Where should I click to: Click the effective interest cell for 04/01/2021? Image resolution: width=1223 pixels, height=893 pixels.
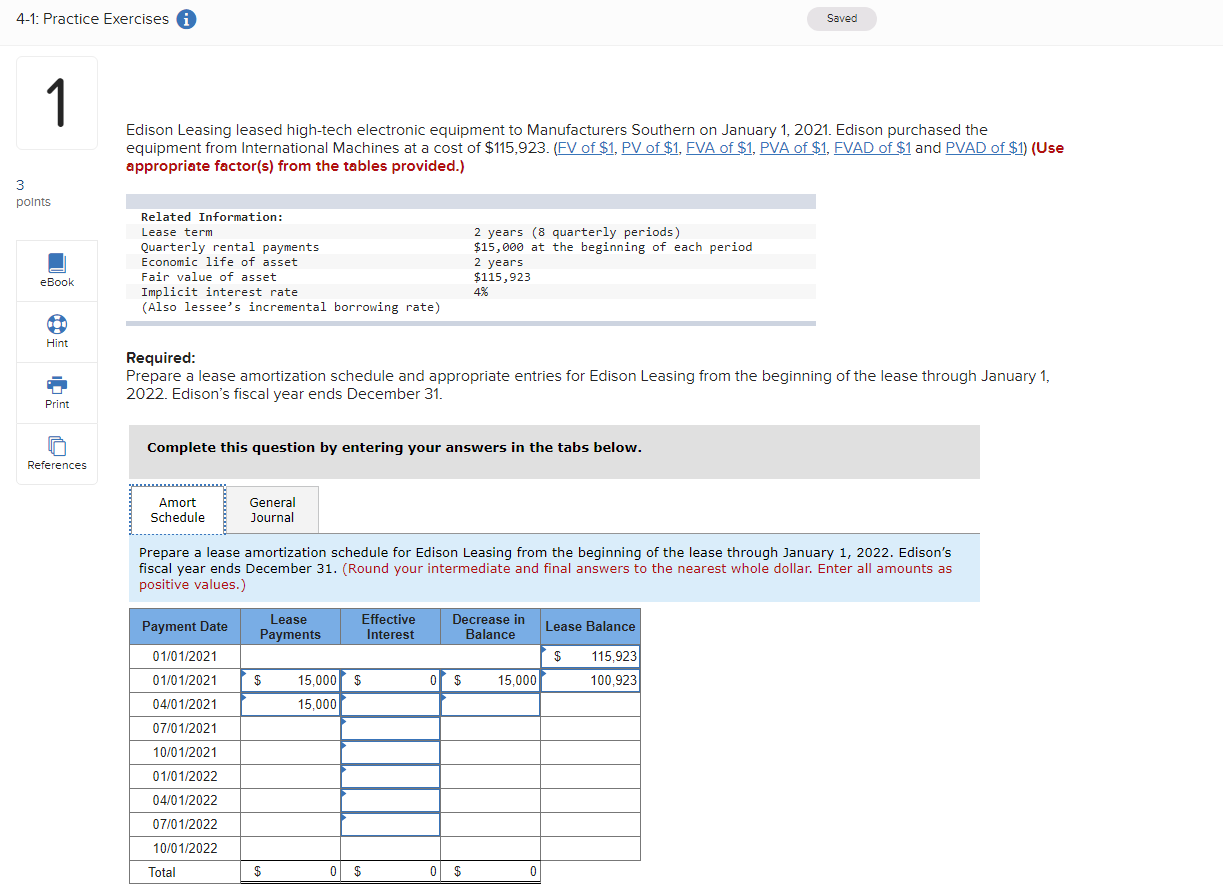pyautogui.click(x=389, y=704)
